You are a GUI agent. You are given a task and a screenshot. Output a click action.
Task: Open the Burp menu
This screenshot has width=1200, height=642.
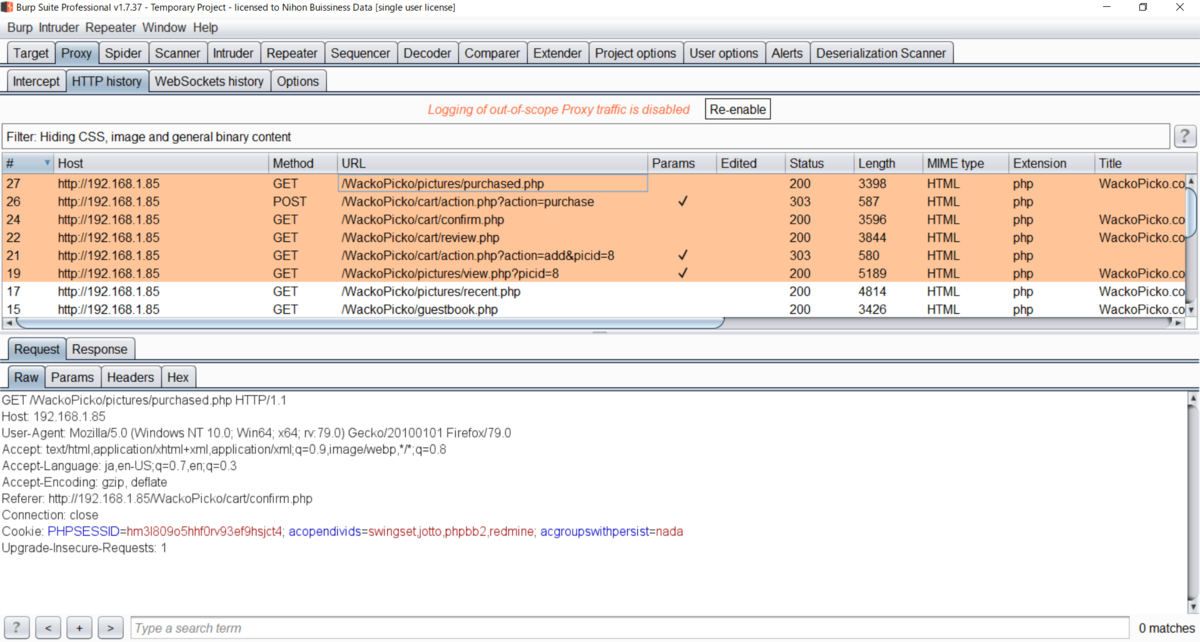20,28
